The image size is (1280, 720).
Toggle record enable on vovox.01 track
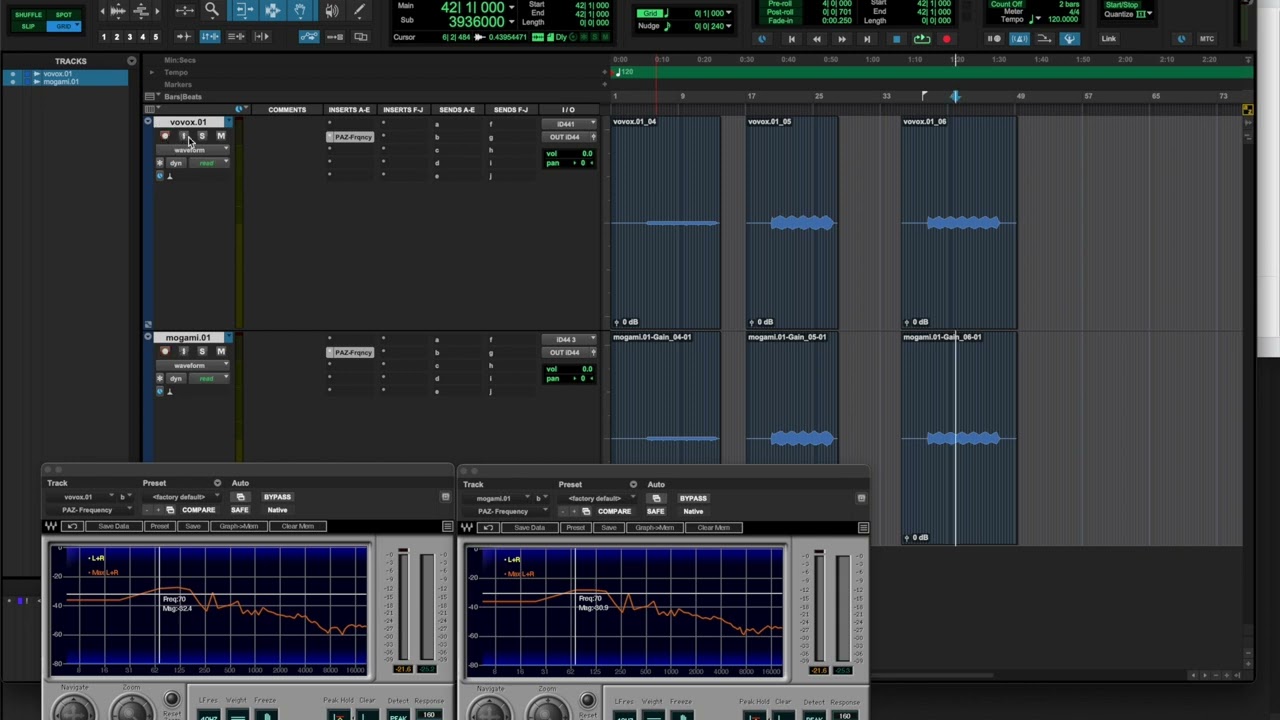coord(165,136)
